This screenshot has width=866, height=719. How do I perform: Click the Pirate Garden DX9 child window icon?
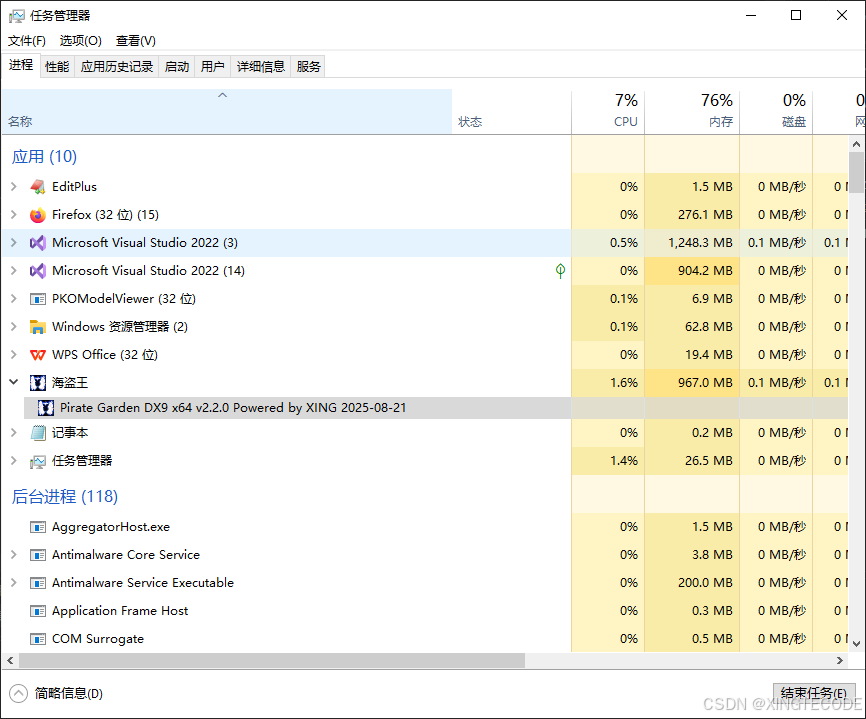(x=45, y=408)
